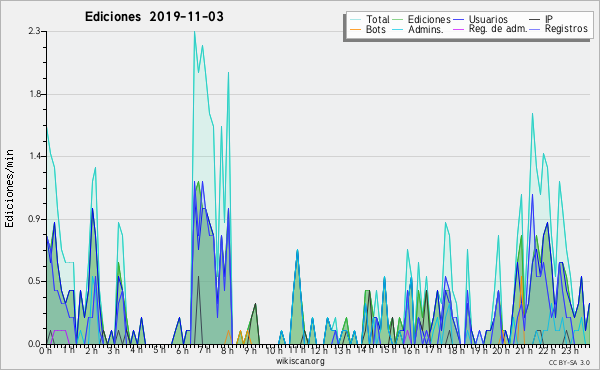Click the '17 h' x-axis label
The height and width of the screenshot is (370, 600).
[433, 351]
